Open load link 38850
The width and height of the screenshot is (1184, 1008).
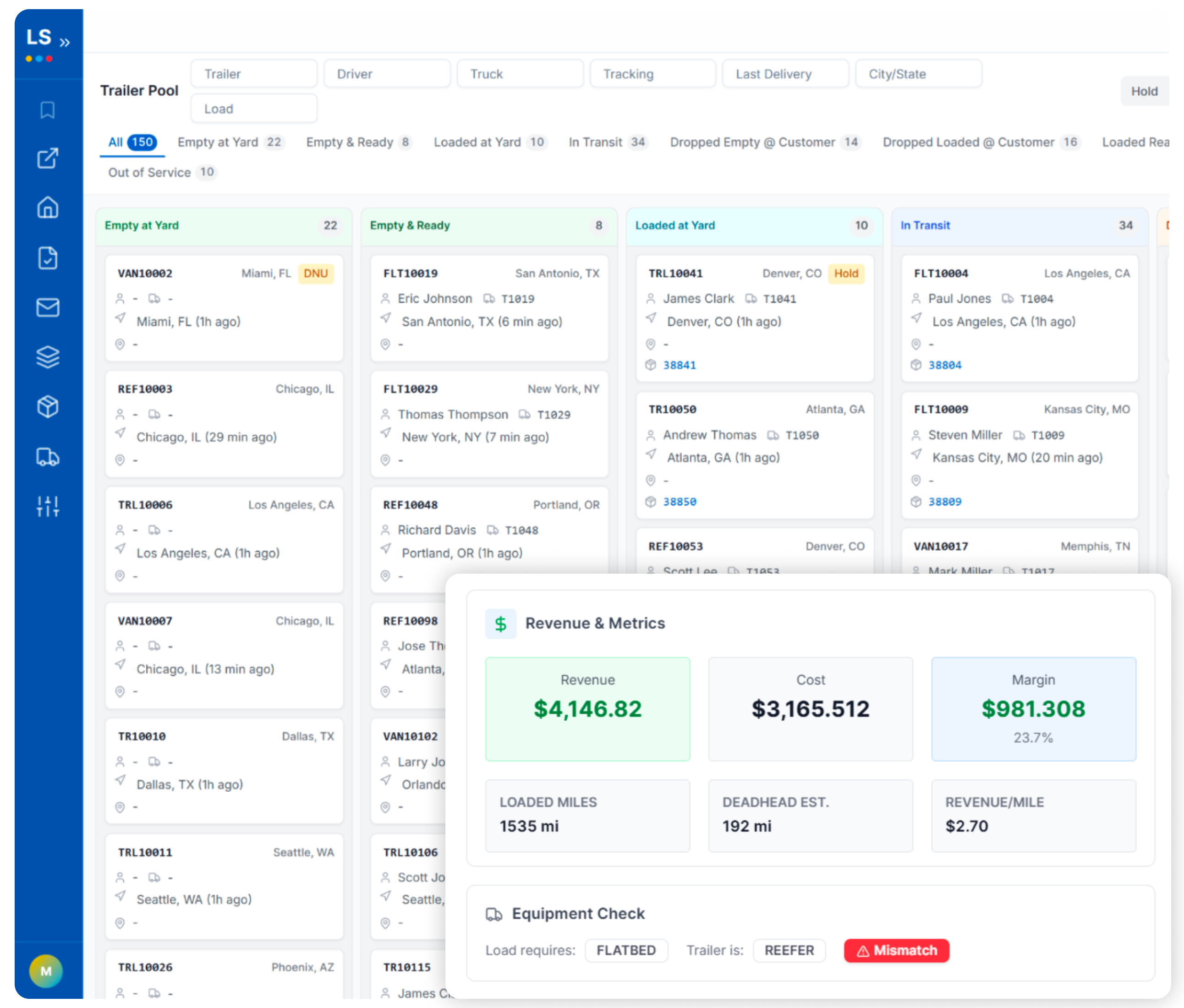click(680, 502)
